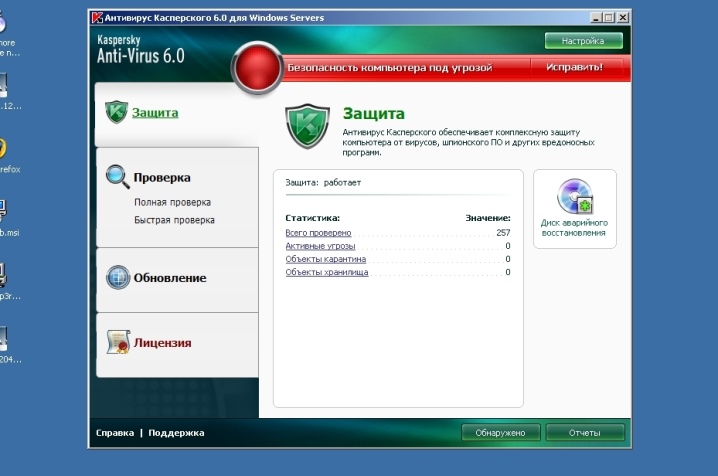Open Отчеты reports button

585,433
